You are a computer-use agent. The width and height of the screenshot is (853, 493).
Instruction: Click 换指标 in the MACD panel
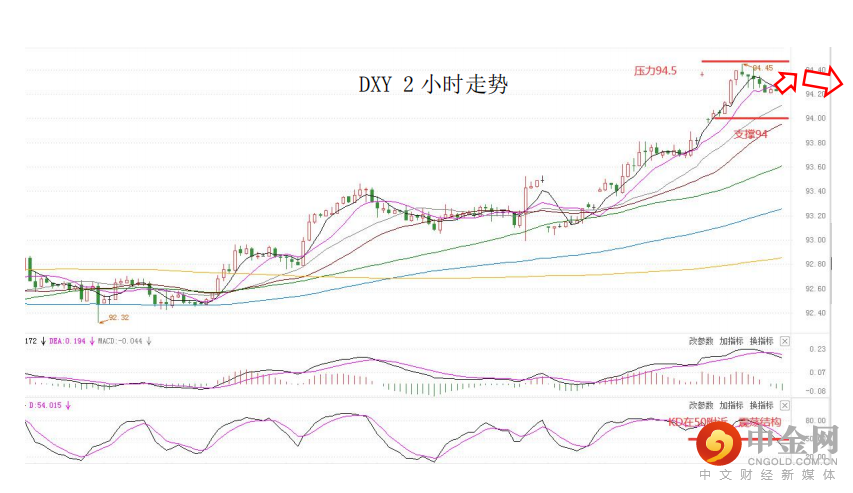(x=761, y=341)
